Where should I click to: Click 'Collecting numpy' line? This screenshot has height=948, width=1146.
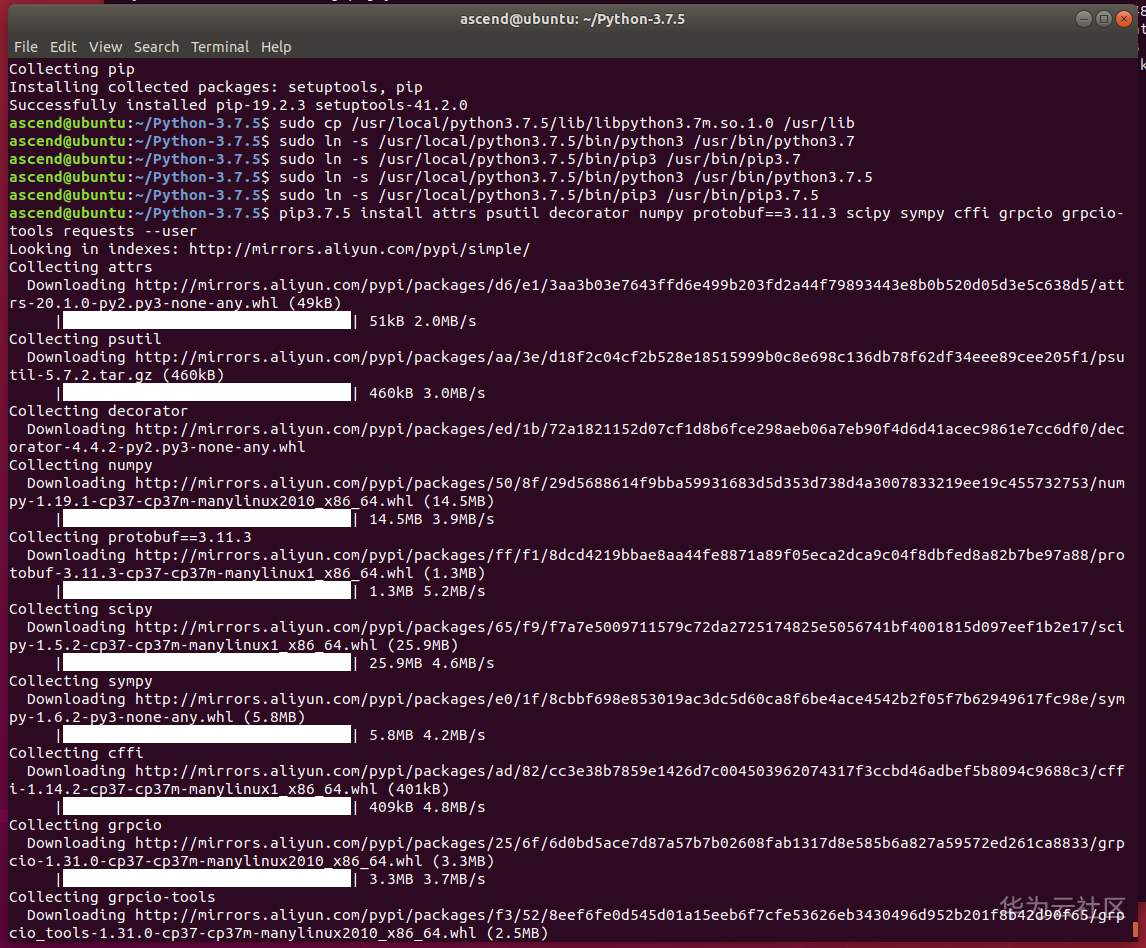coord(80,465)
